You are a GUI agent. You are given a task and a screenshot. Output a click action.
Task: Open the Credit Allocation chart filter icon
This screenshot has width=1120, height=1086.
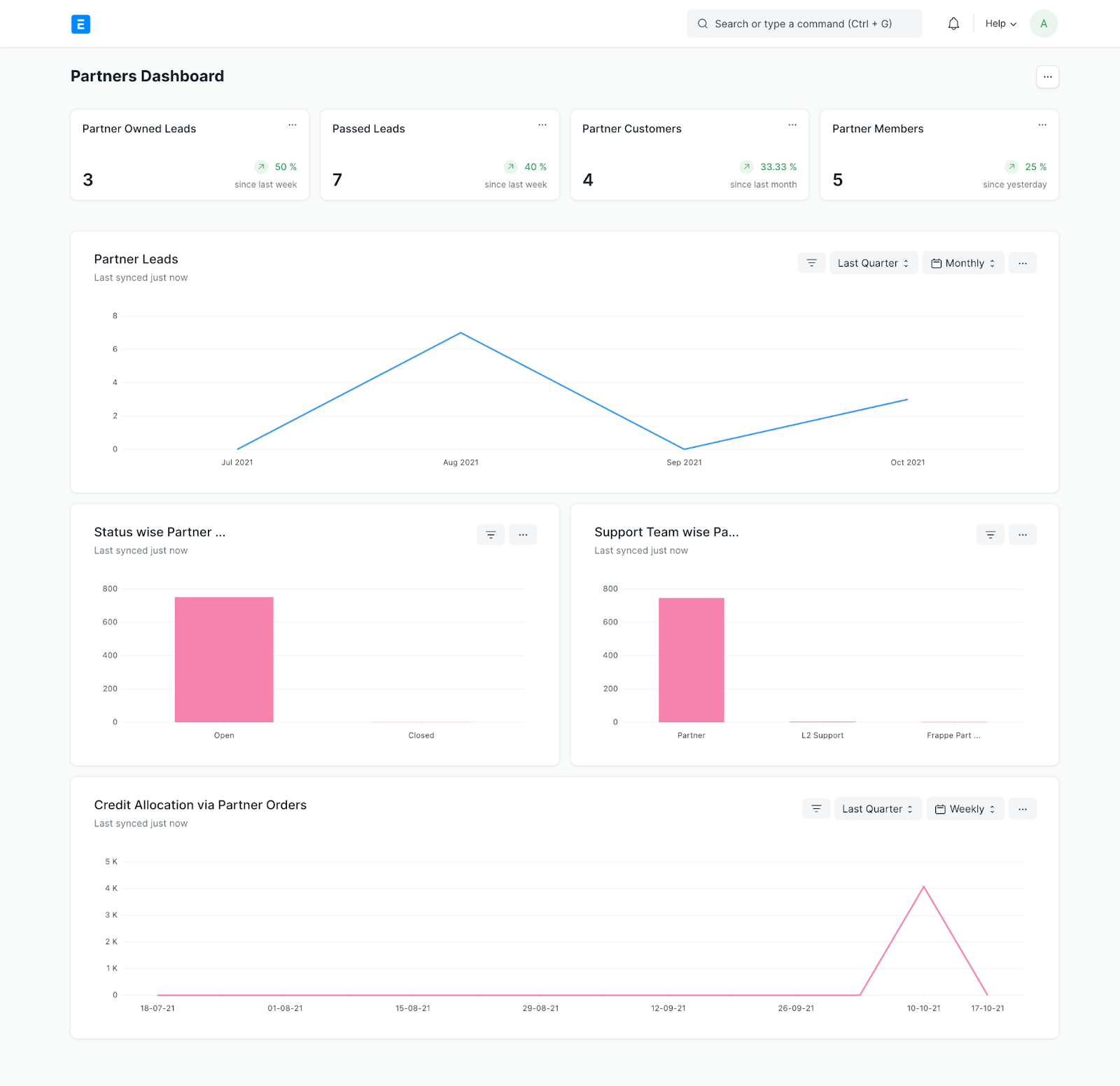(x=816, y=809)
